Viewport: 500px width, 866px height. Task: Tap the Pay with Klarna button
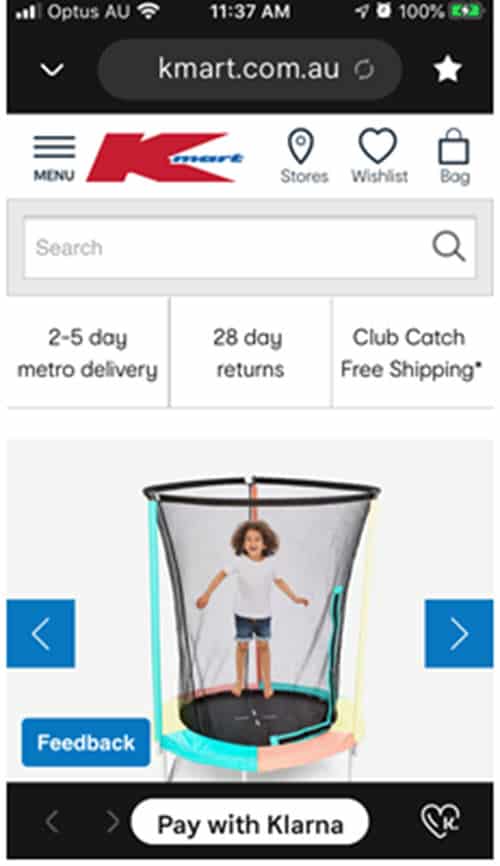pos(250,822)
